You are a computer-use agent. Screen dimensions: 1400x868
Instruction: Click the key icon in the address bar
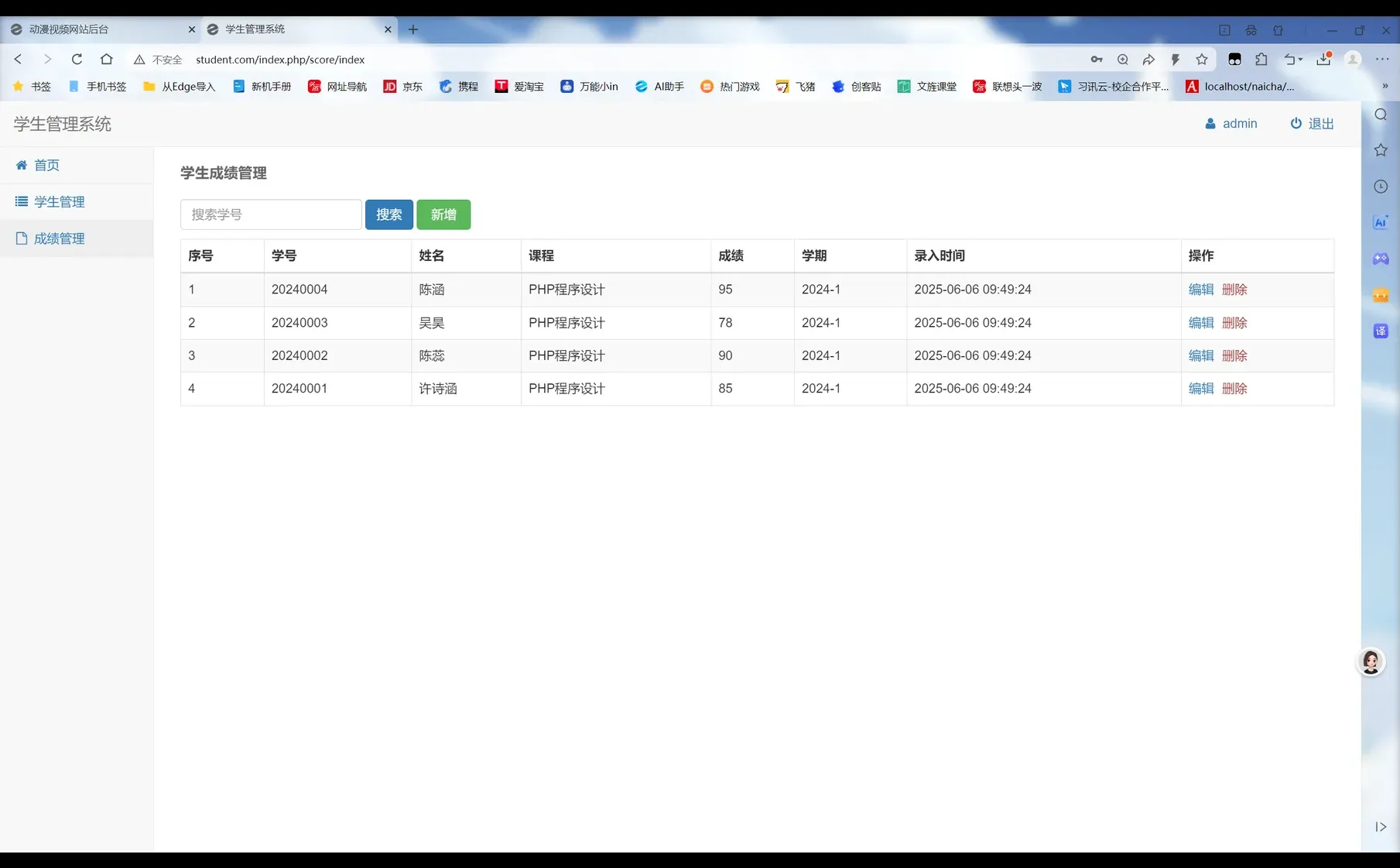tap(1097, 60)
